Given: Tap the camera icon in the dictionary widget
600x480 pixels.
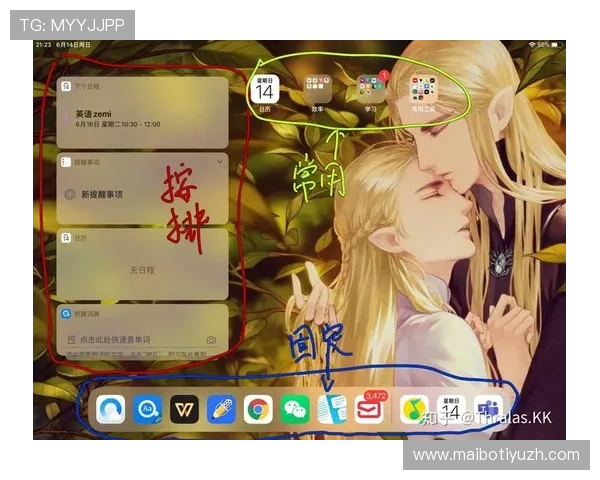Looking at the screenshot, I should click(211, 340).
